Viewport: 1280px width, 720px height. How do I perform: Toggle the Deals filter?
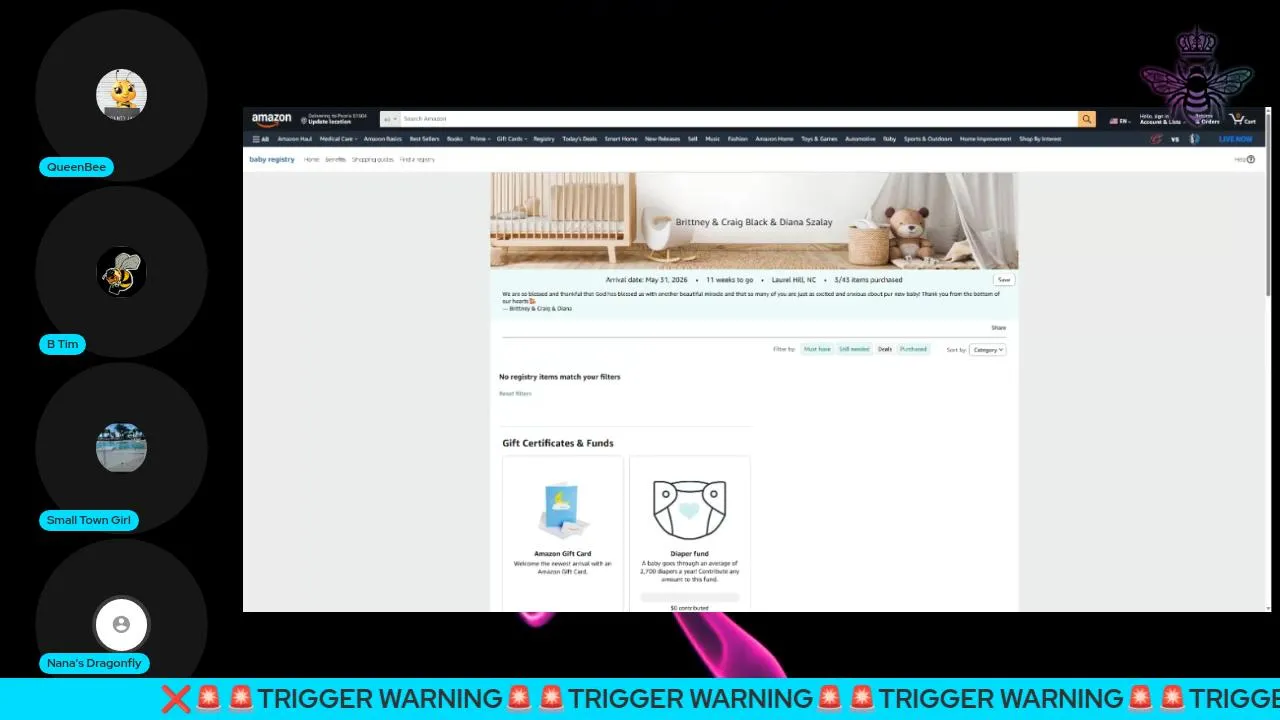885,349
